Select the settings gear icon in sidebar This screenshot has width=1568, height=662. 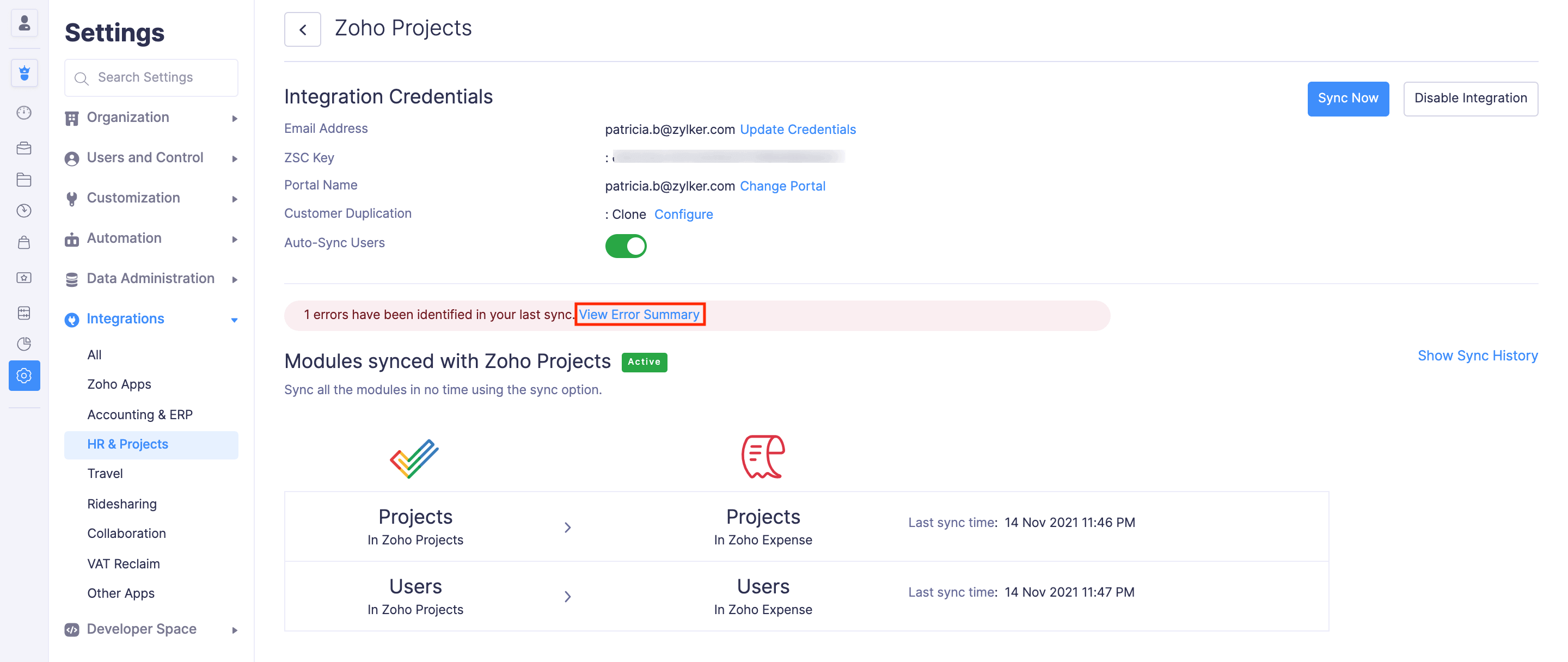pyautogui.click(x=24, y=376)
